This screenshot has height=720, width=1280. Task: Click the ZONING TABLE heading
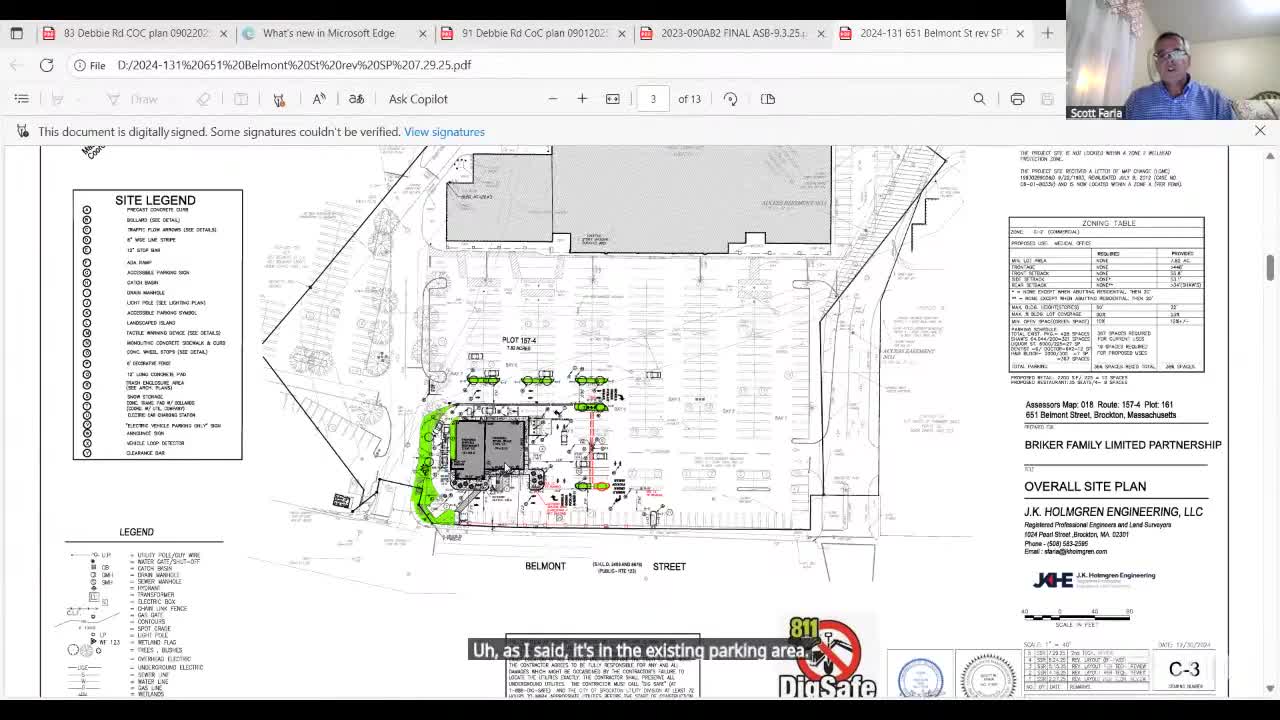1109,223
